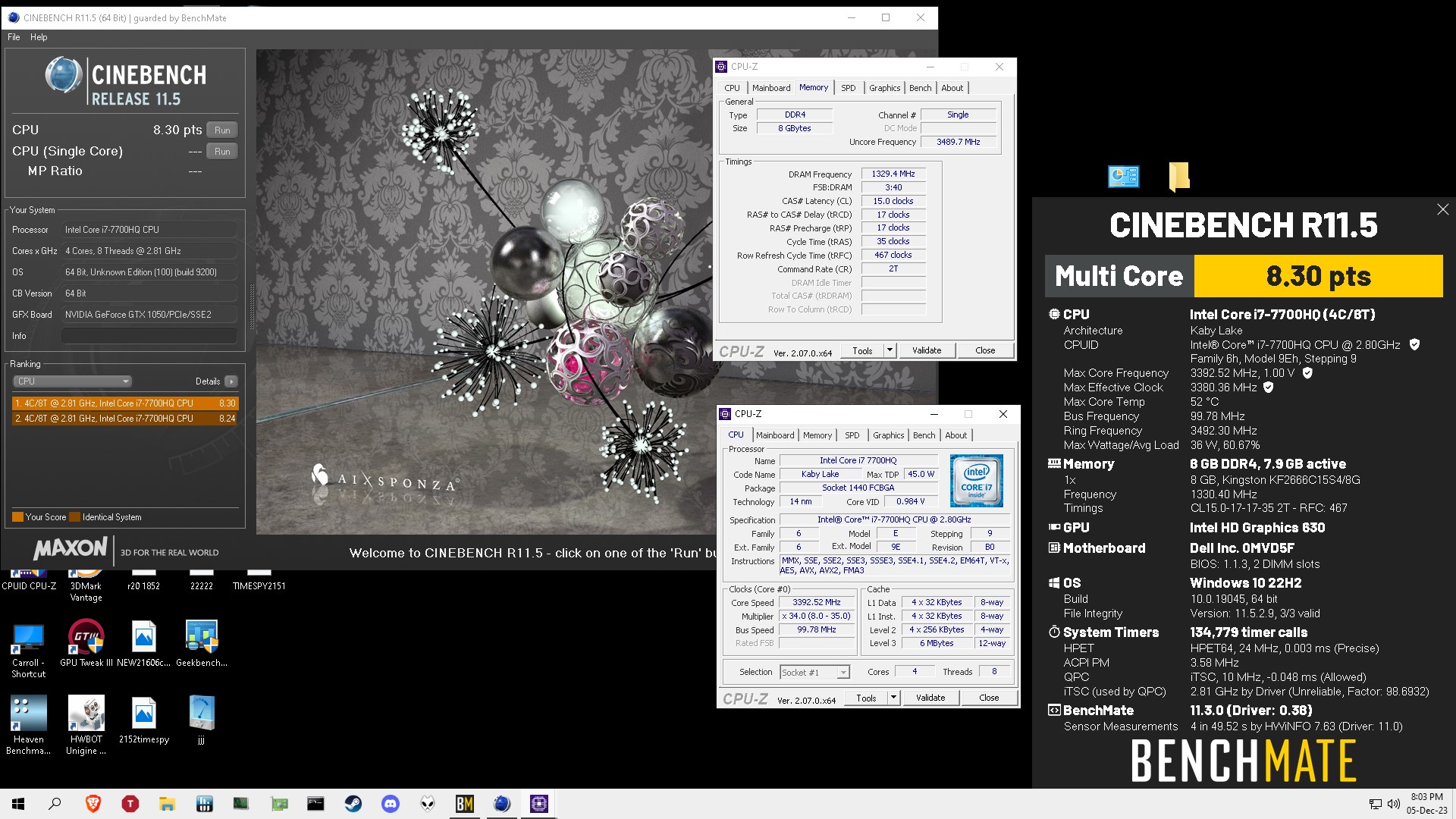The width and height of the screenshot is (1456, 819).
Task: Close the BenchMate result panel with X
Action: tap(1442, 209)
